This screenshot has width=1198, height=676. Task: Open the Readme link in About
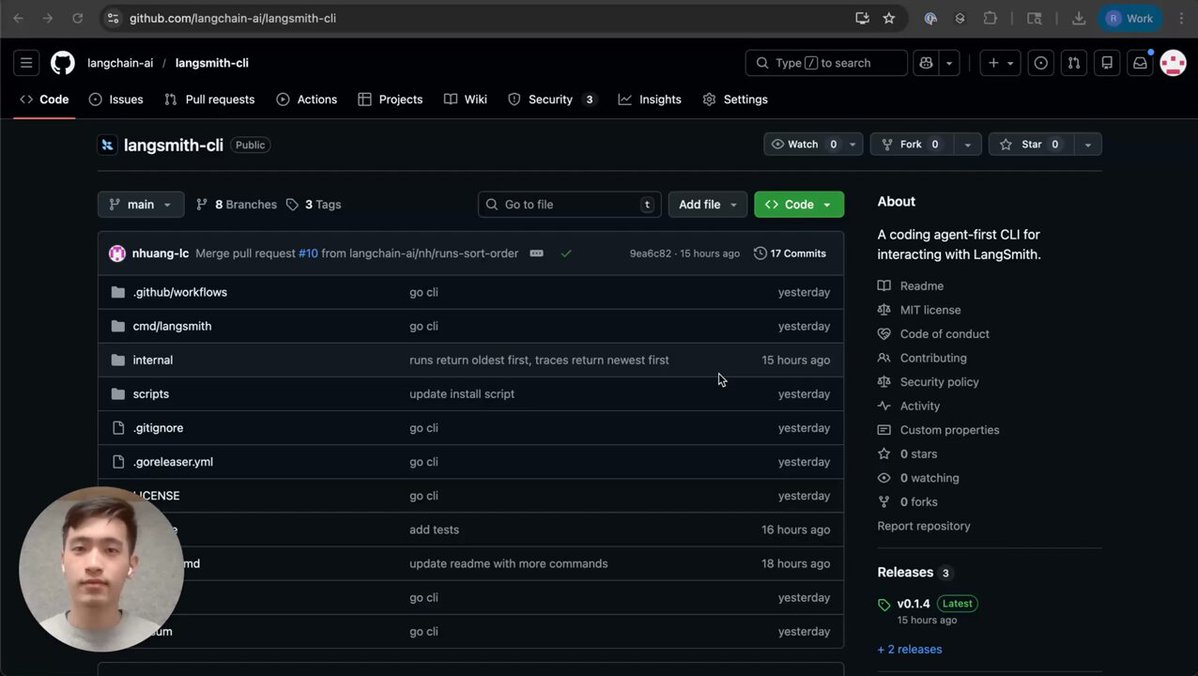click(x=921, y=286)
